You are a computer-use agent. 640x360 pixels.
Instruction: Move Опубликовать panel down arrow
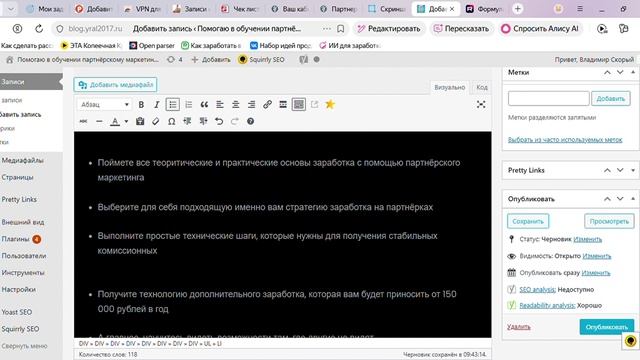coord(620,199)
